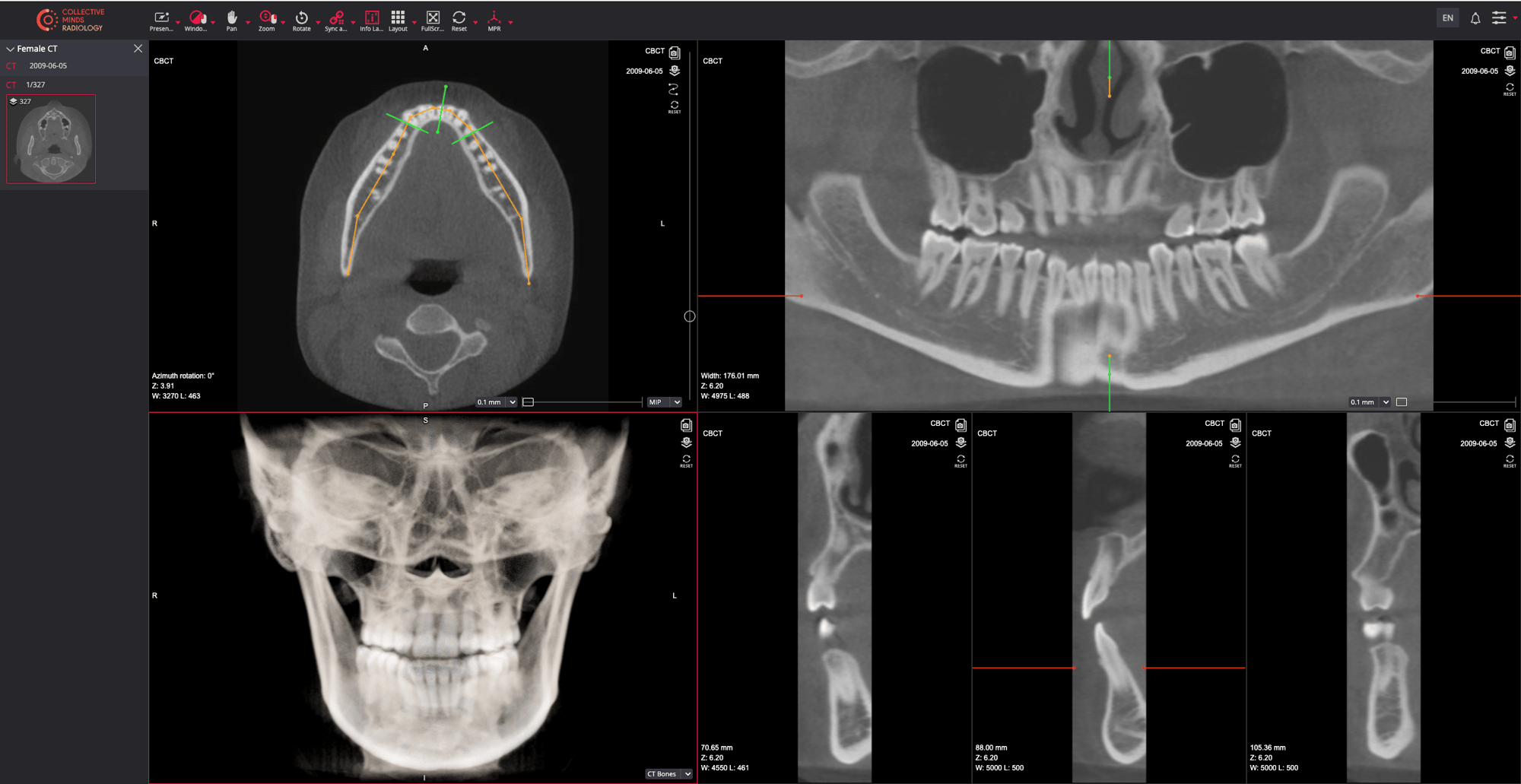Expand the Rotate tool dropdown arrow
Viewport: 1521px width, 784px height.
[318, 22]
